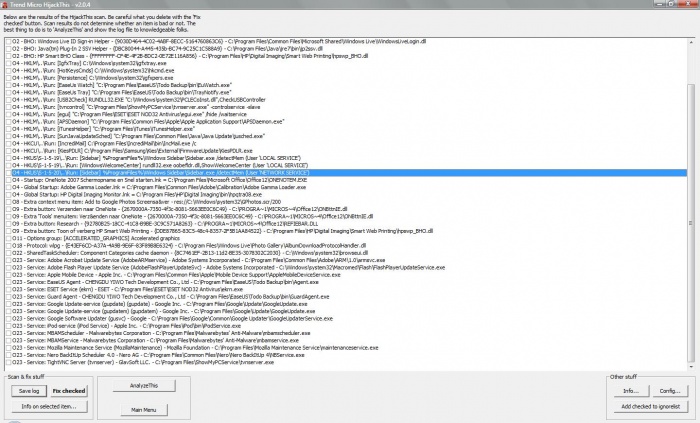Tick checkbox for Windows Live ID Sign-in Helper BHO
The width and height of the screenshot is (700, 423).
pyautogui.click(x=8, y=41)
